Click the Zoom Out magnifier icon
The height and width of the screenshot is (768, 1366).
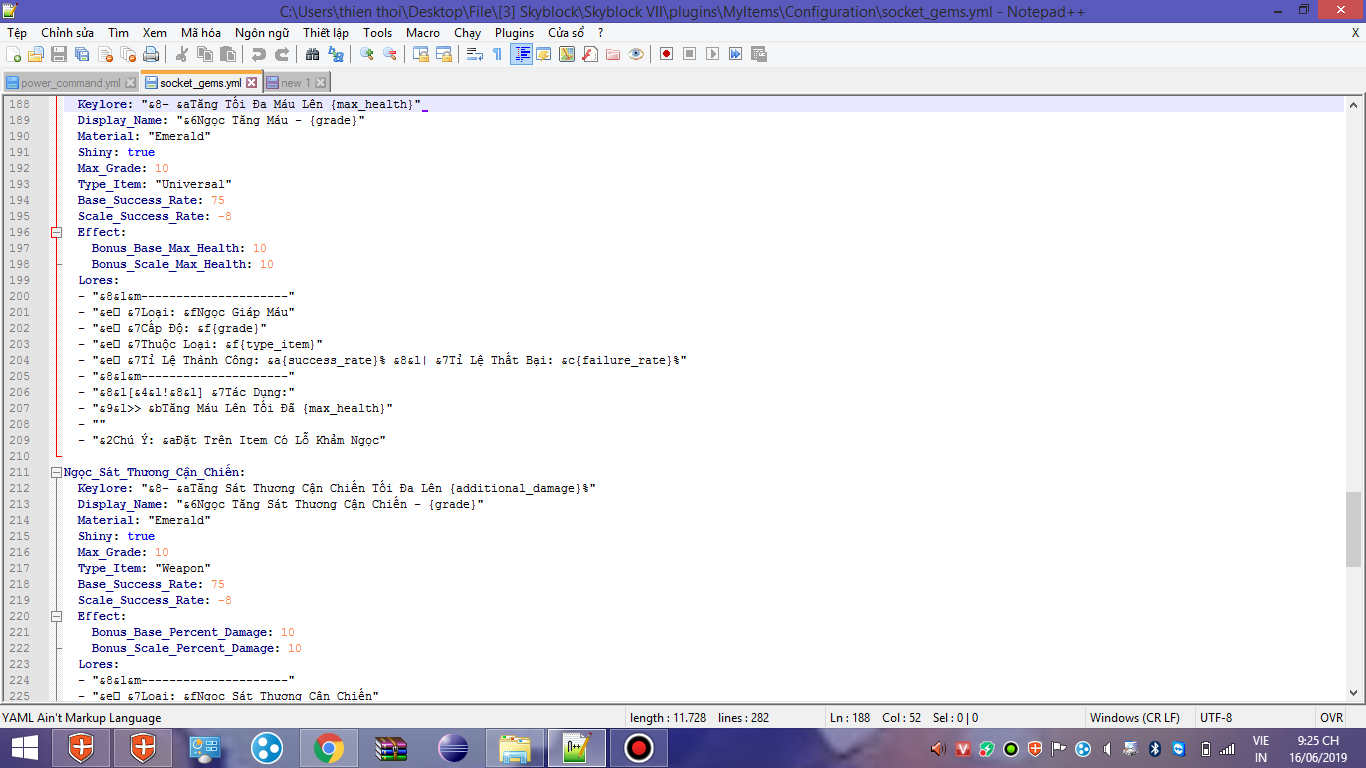[390, 54]
